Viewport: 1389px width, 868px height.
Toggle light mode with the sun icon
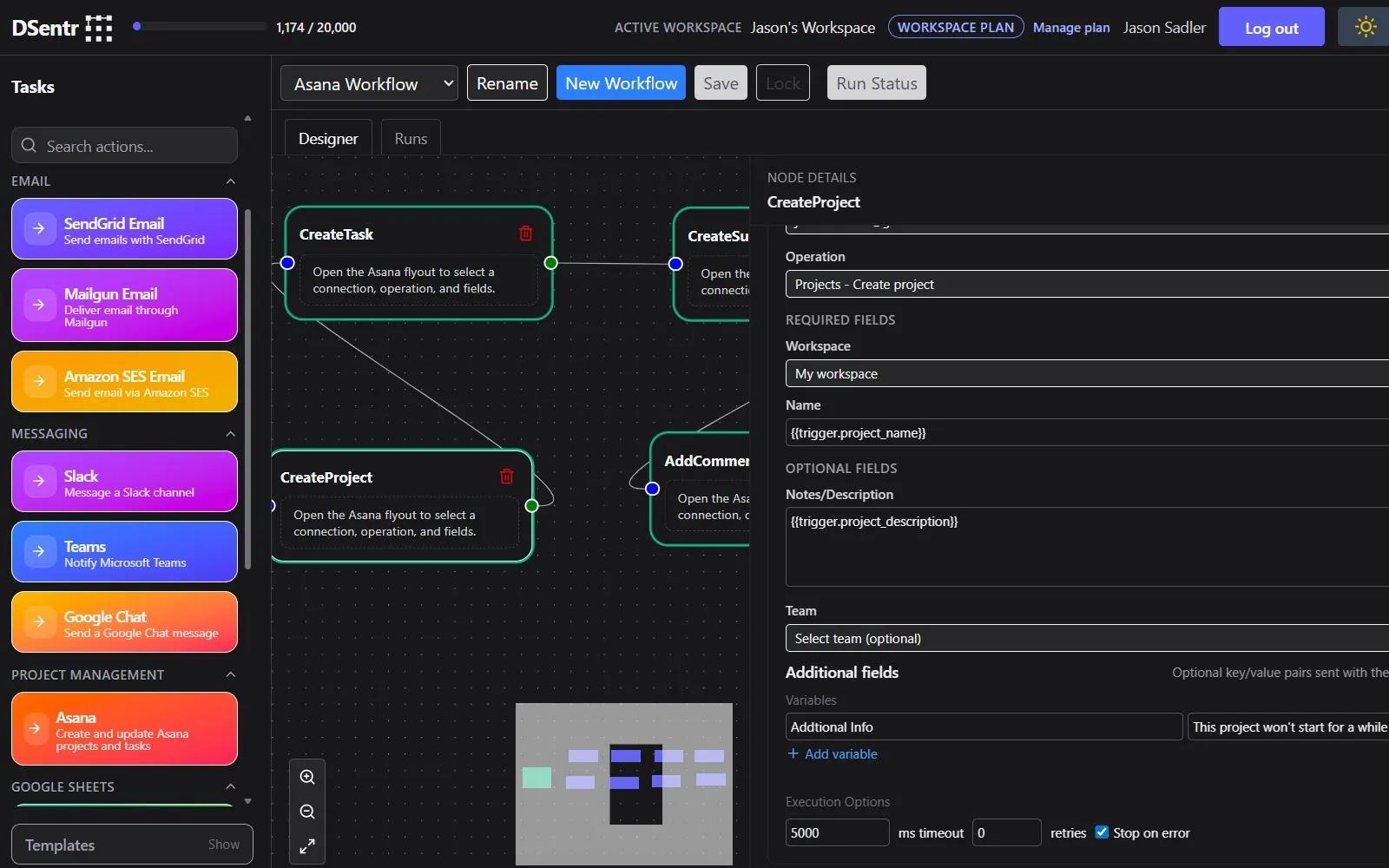pyautogui.click(x=1366, y=27)
